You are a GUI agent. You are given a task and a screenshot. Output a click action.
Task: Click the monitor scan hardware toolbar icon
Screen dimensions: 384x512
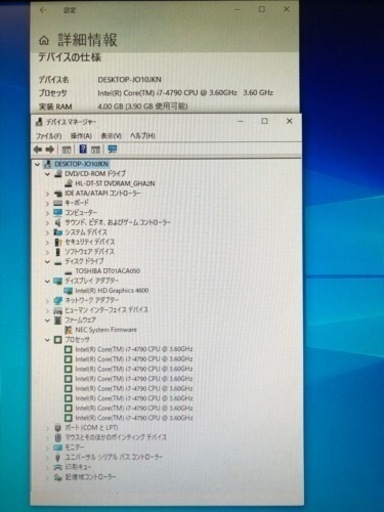[x=112, y=149]
